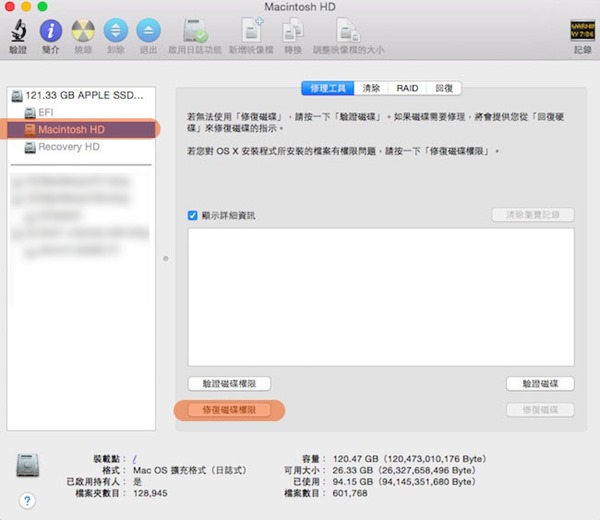This screenshot has height=520, width=600.
Task: Close the window with the red button
Action: click(10, 7)
